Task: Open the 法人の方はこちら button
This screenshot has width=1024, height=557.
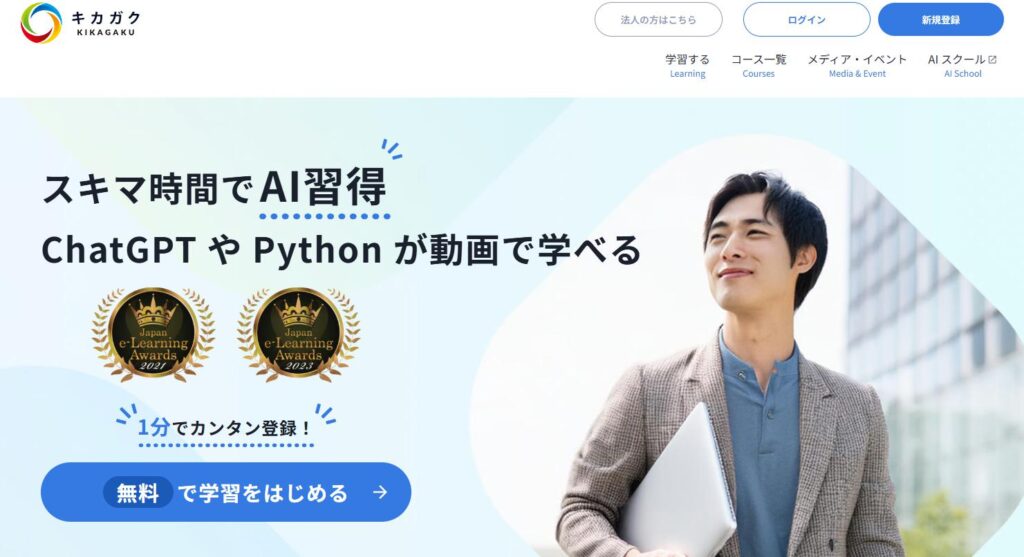Action: [658, 20]
